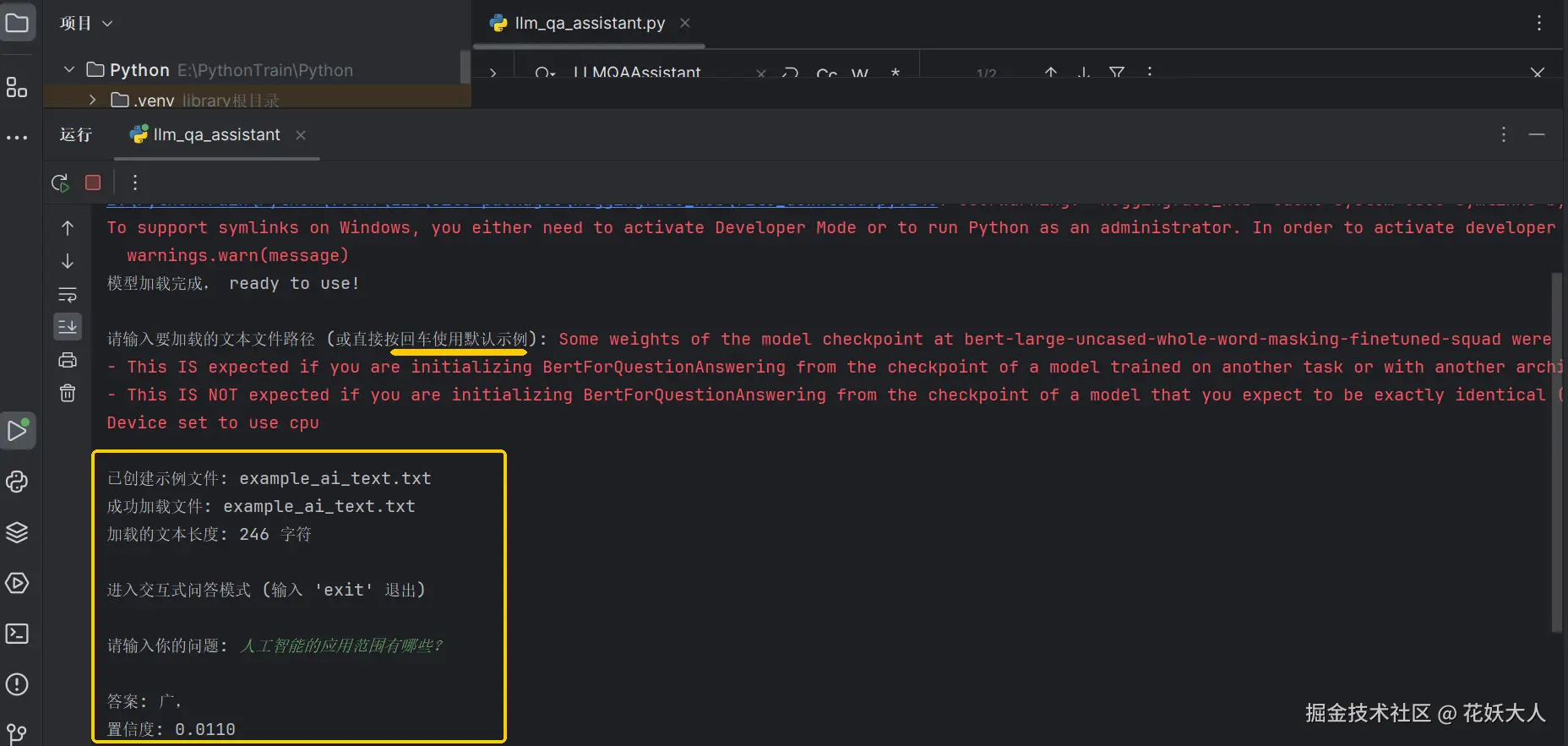This screenshot has width=1568, height=746.
Task: Click the line '已创建示例文件: example_ai_text.txt'
Action: pos(269,478)
